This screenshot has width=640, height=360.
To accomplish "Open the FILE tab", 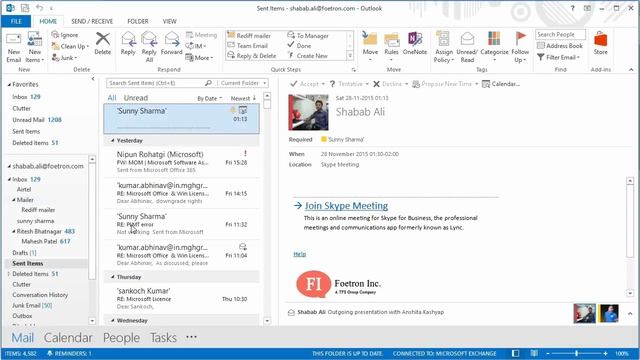I will point(16,21).
